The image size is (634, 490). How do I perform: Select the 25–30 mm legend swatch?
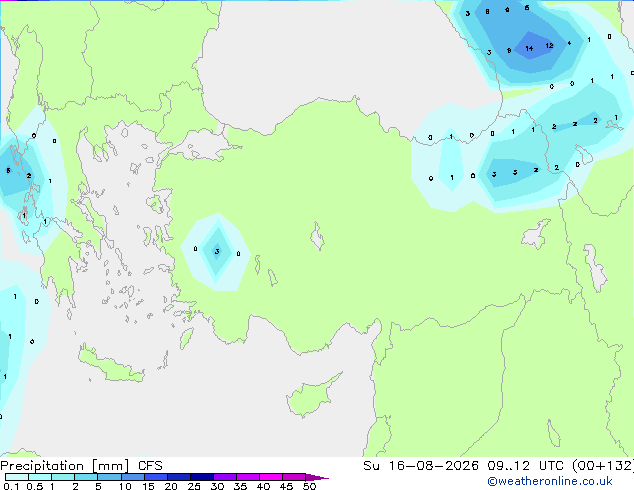tap(201, 477)
